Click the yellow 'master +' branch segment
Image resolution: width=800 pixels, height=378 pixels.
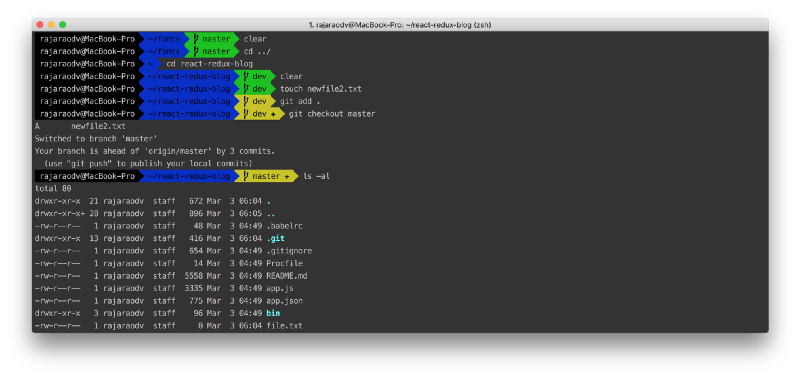(266, 176)
